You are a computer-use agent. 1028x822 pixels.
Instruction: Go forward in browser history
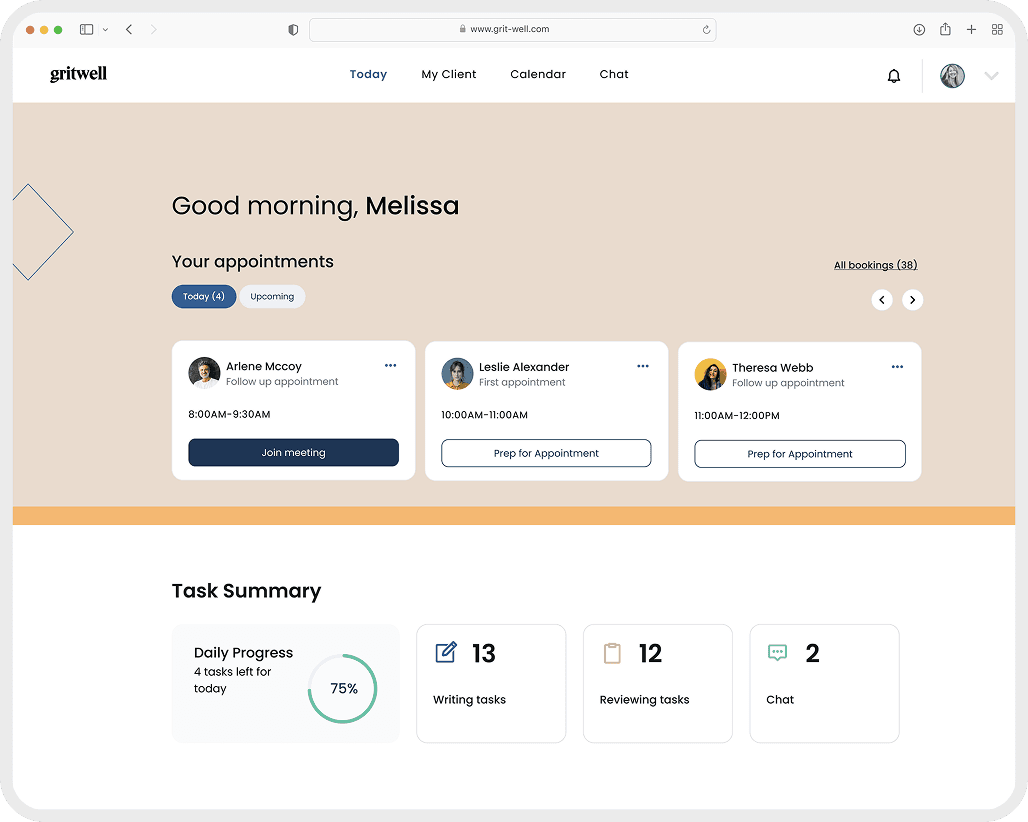(153, 29)
